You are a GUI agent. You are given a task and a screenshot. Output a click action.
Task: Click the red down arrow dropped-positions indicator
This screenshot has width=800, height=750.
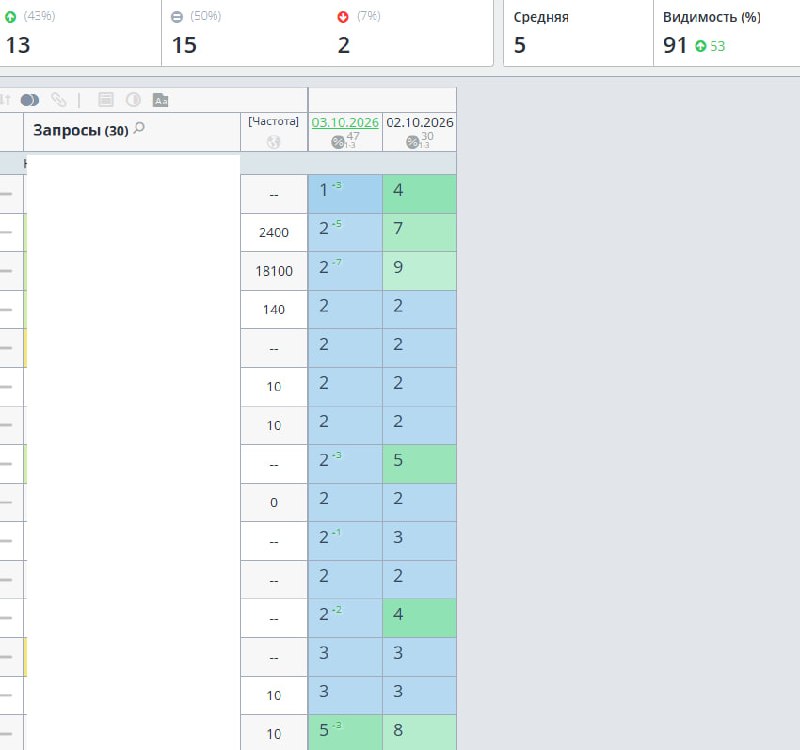(343, 17)
